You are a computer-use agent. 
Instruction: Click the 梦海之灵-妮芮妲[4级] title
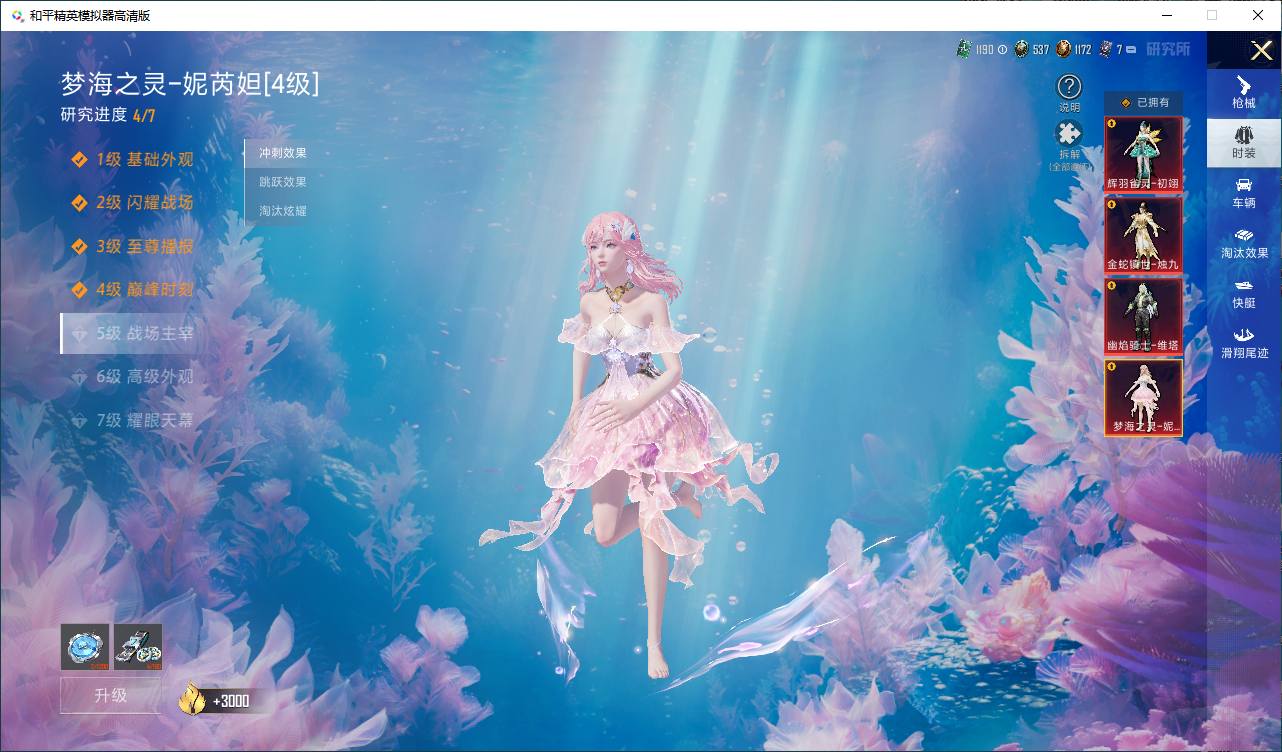(x=190, y=84)
